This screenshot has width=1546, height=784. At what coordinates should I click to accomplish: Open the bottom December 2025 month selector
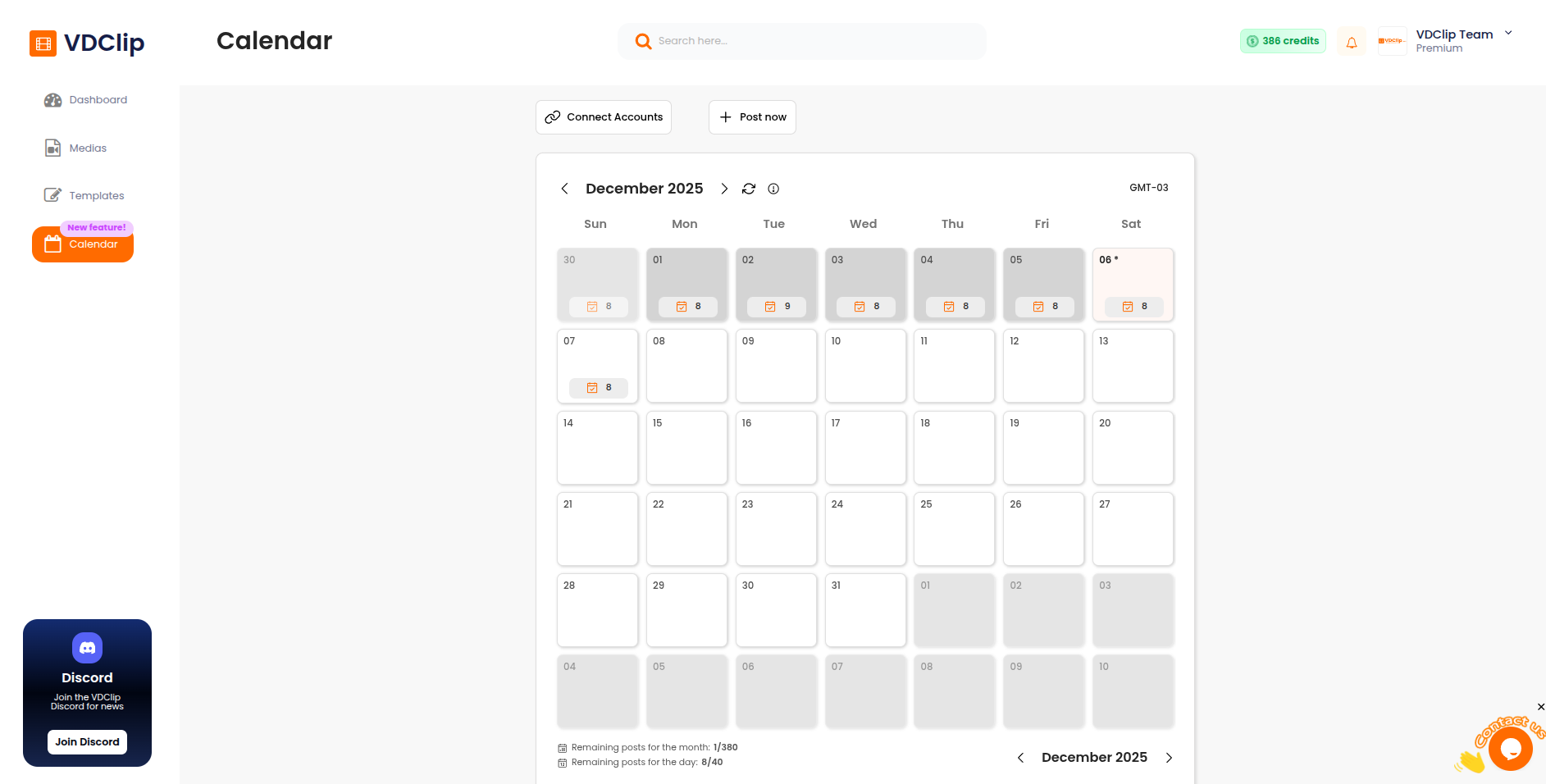1094,757
